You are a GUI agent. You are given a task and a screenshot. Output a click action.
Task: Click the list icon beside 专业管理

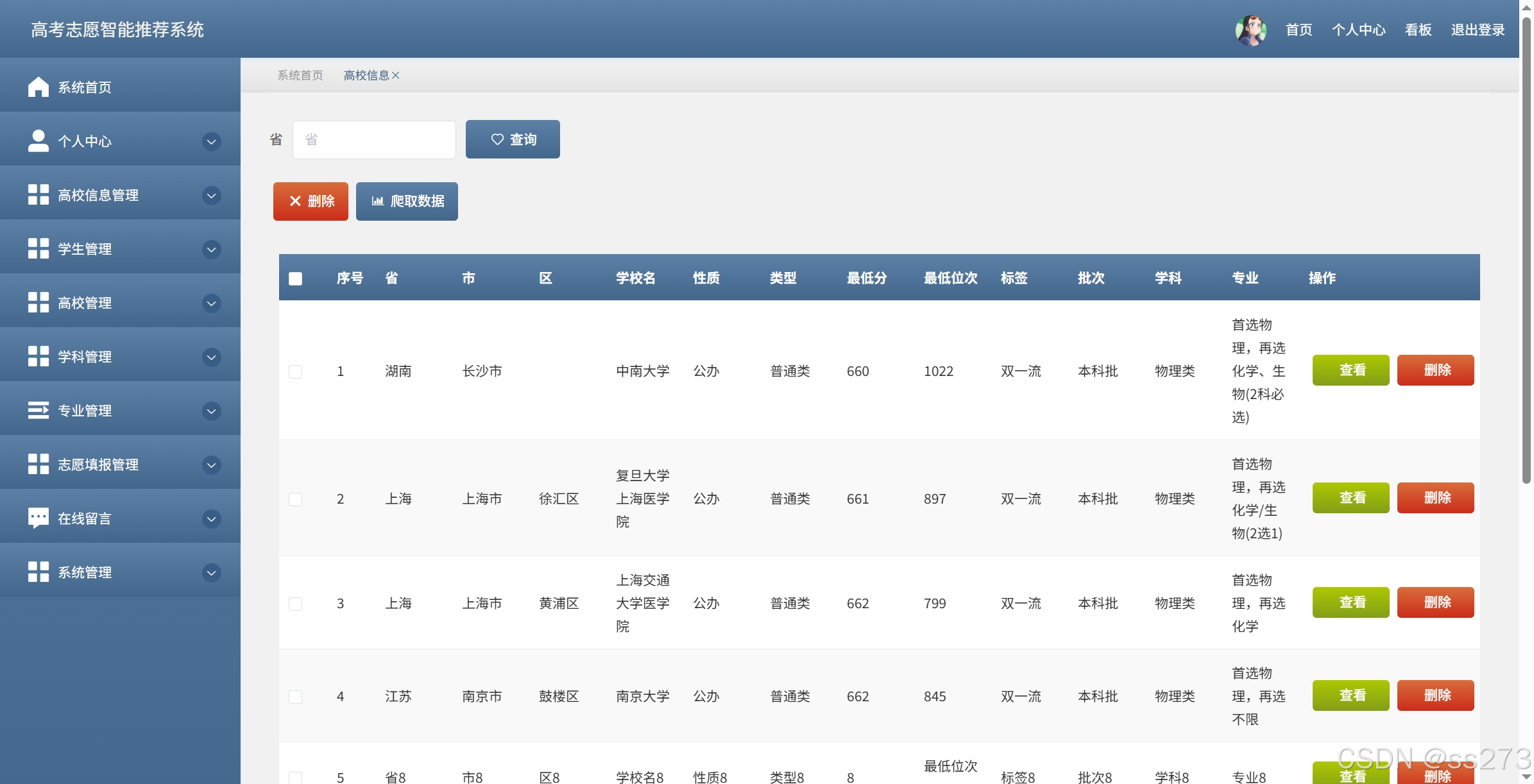click(x=38, y=410)
